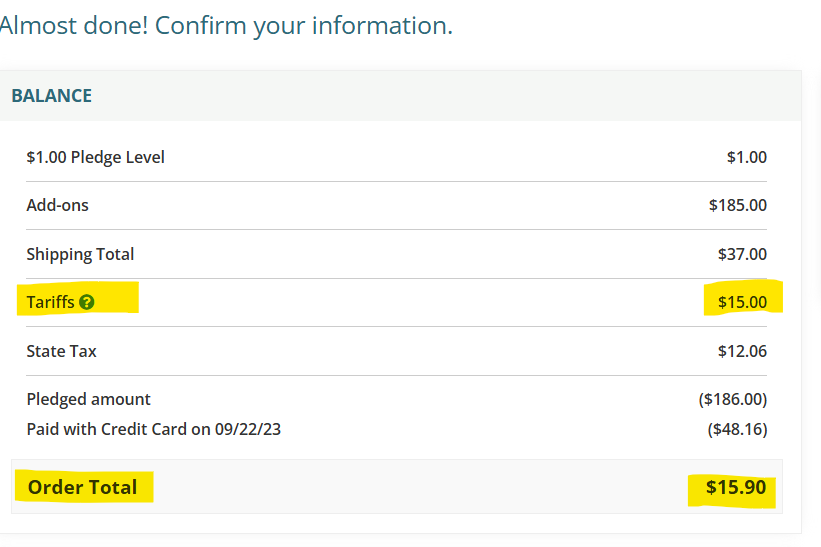Click the Almost done confirmation heading
Viewport: 821px width, 547px height.
pos(225,26)
